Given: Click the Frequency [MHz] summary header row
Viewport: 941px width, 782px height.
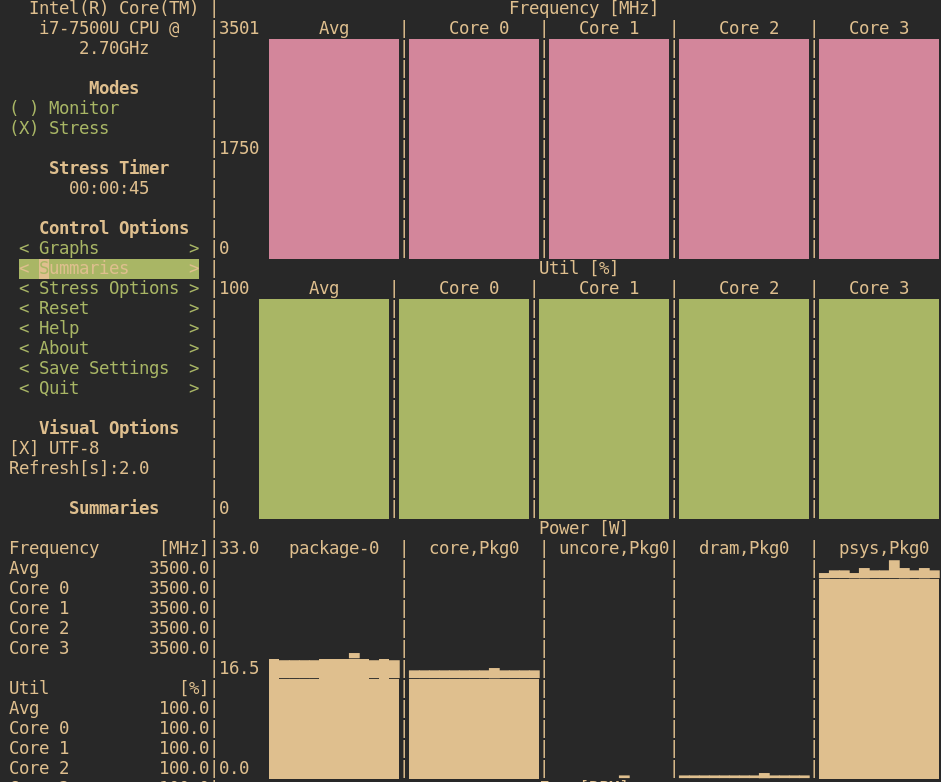Looking at the screenshot, I should [109, 548].
